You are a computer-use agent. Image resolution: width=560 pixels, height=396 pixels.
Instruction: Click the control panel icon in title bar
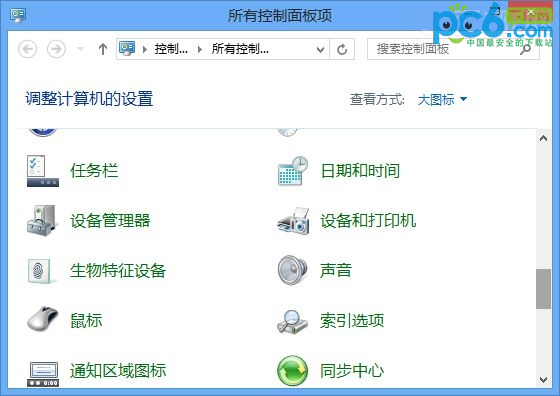(18, 15)
